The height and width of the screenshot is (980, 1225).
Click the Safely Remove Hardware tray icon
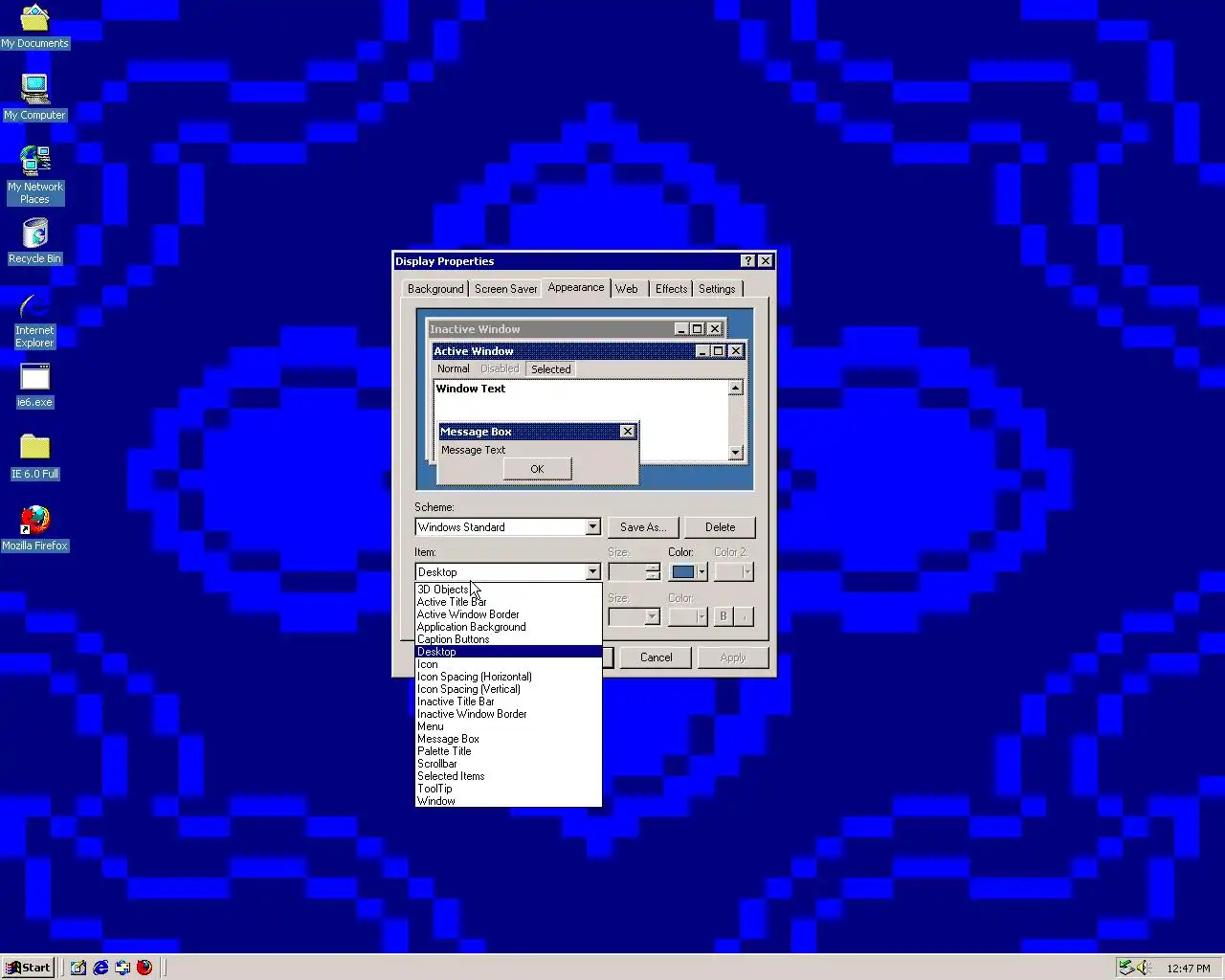pos(1126,968)
